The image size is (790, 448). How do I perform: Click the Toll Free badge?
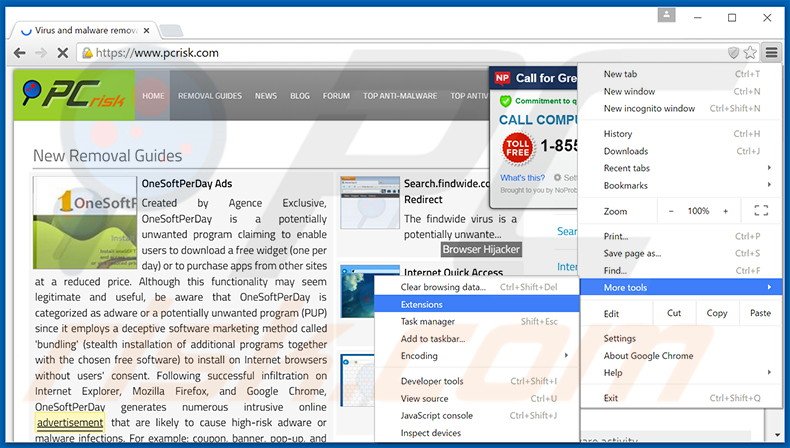tap(517, 148)
